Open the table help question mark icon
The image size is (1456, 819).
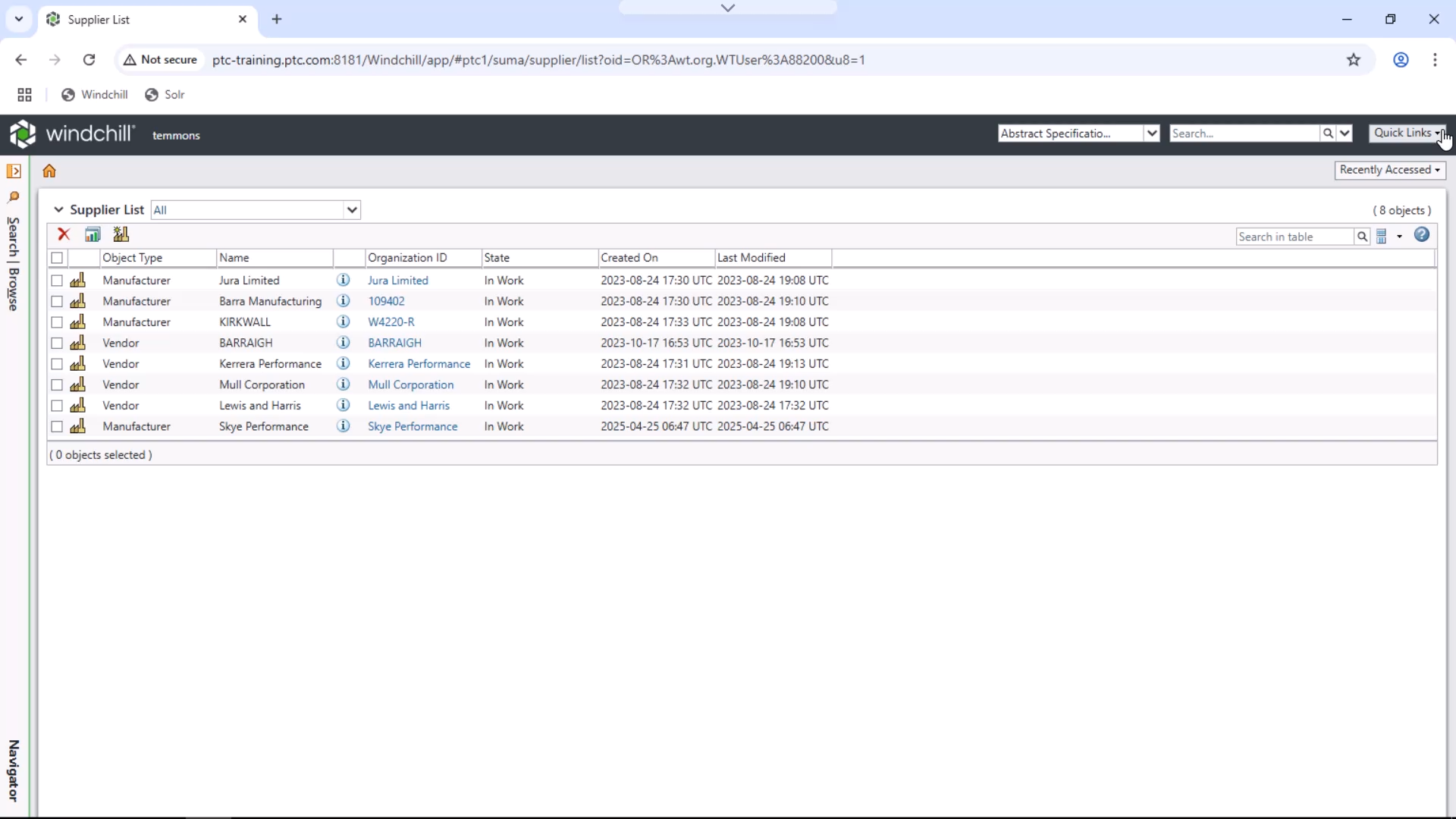pos(1422,235)
